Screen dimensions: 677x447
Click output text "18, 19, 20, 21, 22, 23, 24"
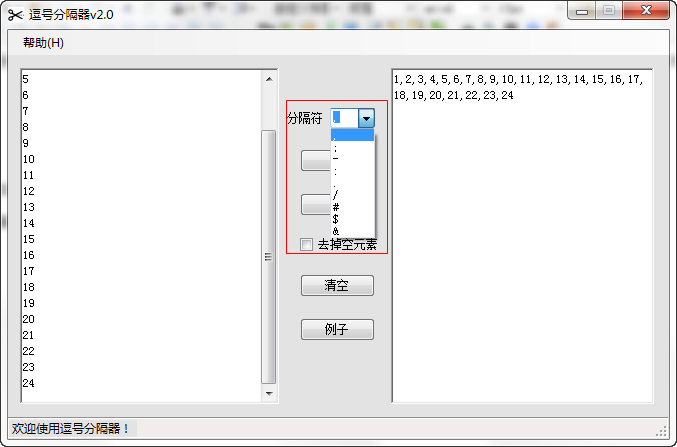(x=454, y=95)
